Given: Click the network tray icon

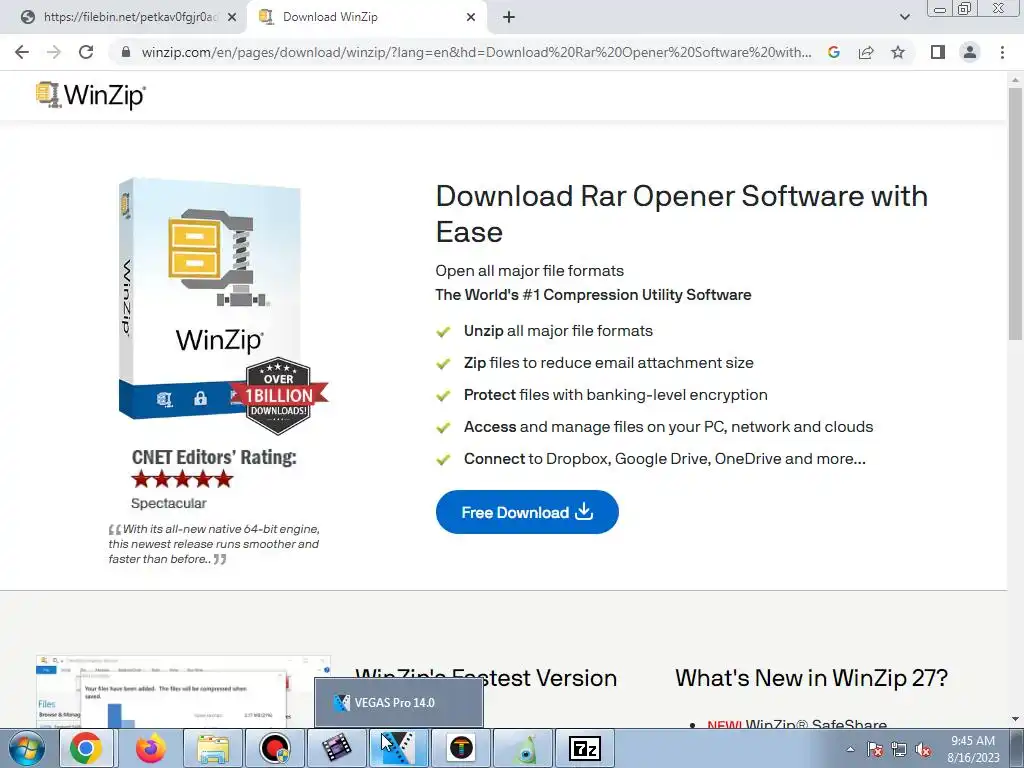Looking at the screenshot, I should tap(899, 749).
